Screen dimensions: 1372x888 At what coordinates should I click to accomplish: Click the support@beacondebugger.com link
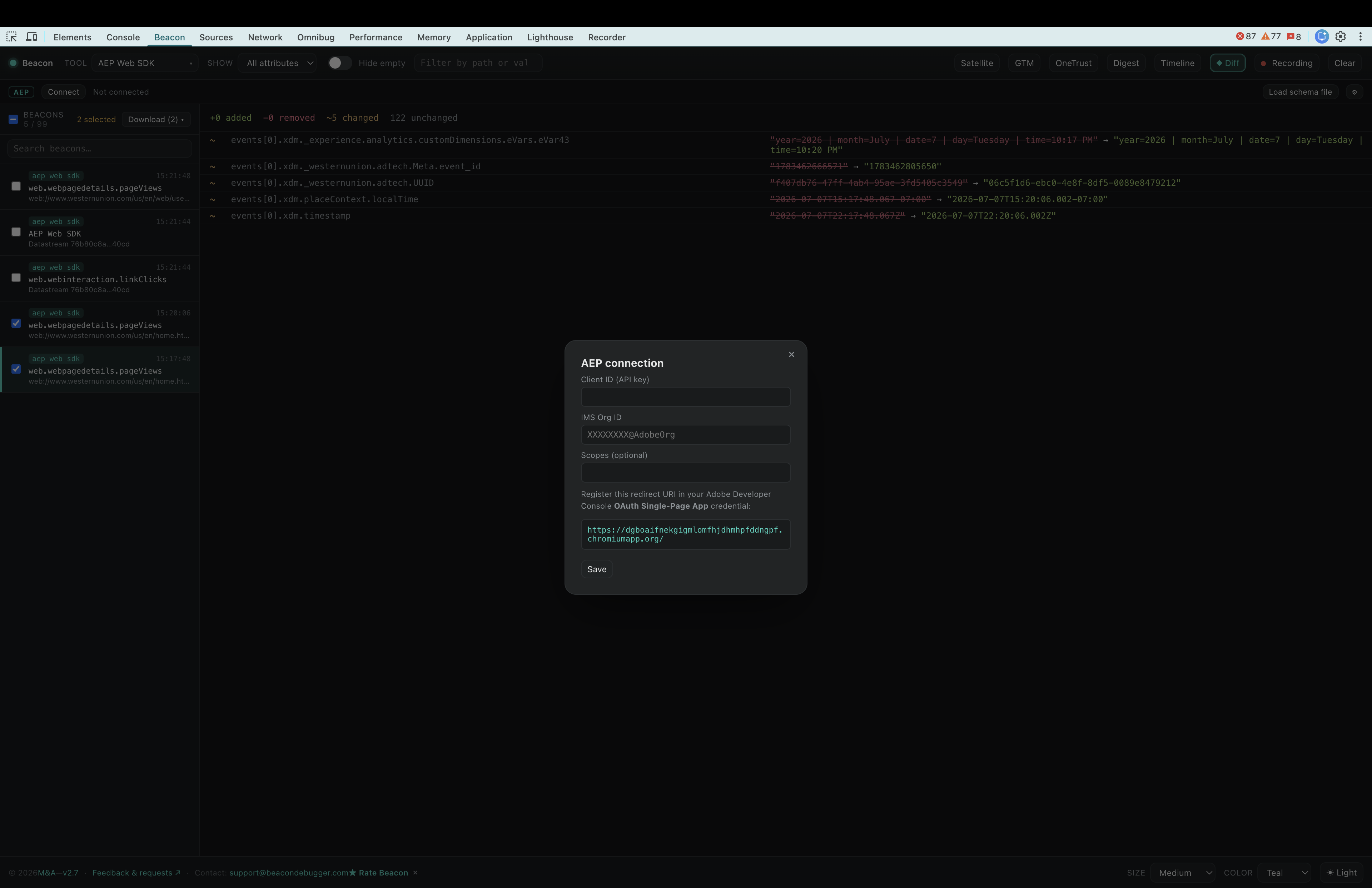coord(289,872)
